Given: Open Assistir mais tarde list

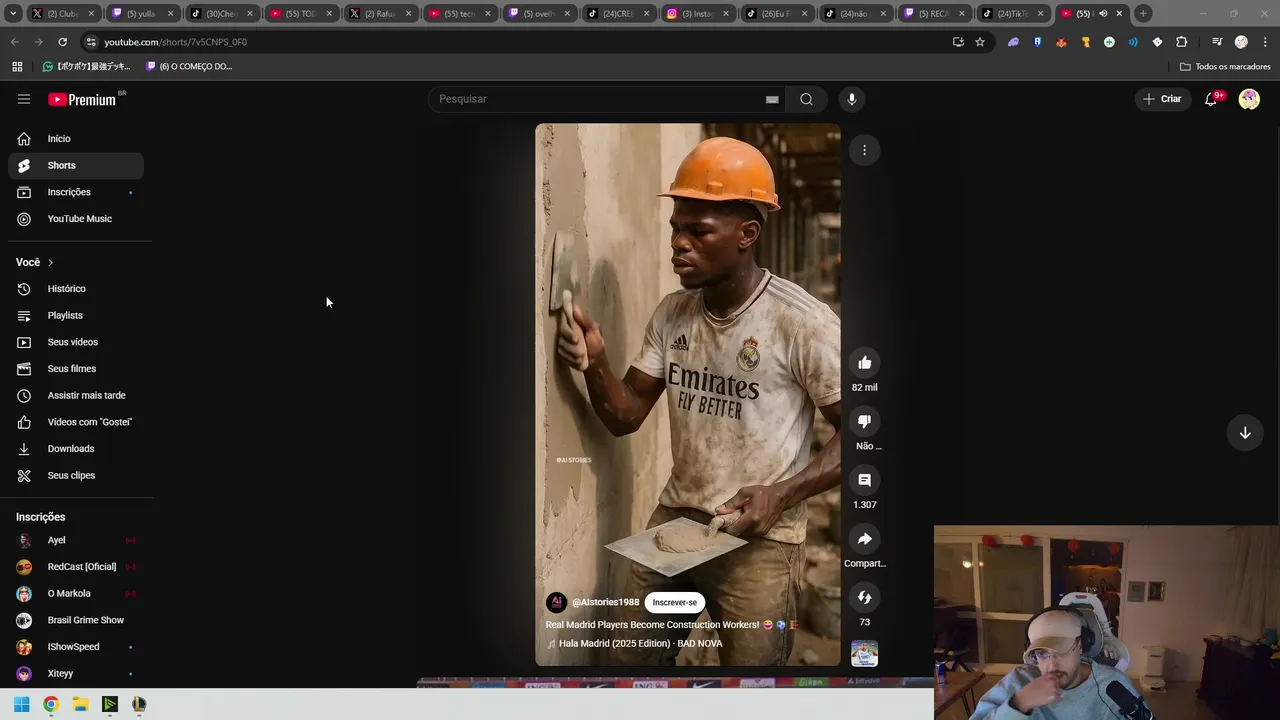Looking at the screenshot, I should (x=76, y=395).
